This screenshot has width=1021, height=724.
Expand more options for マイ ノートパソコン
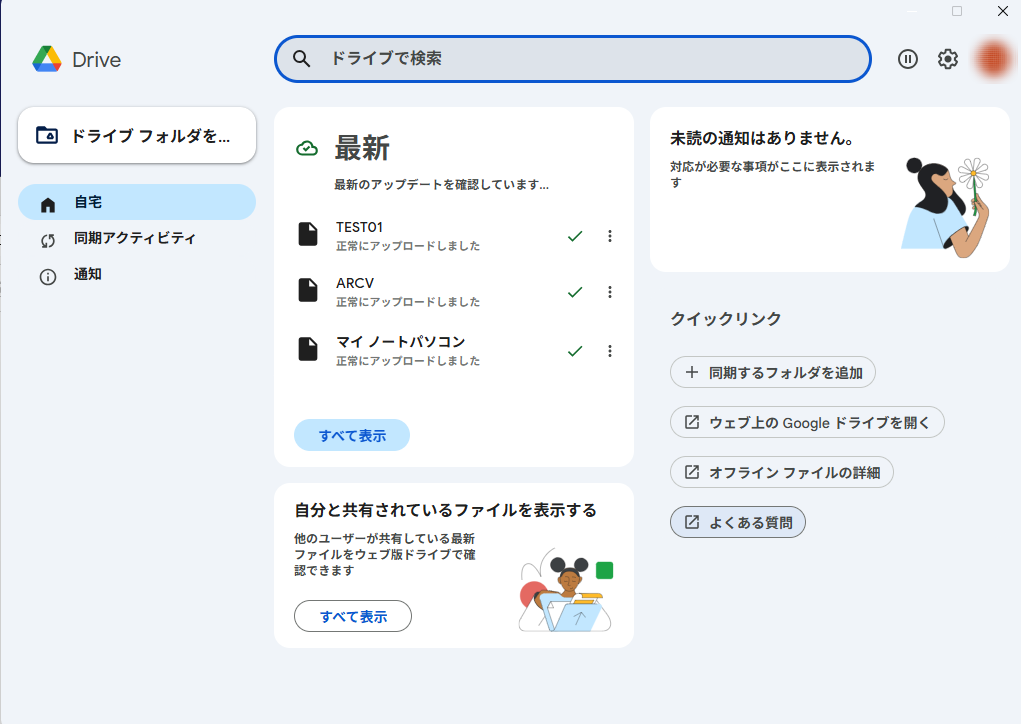pos(610,351)
